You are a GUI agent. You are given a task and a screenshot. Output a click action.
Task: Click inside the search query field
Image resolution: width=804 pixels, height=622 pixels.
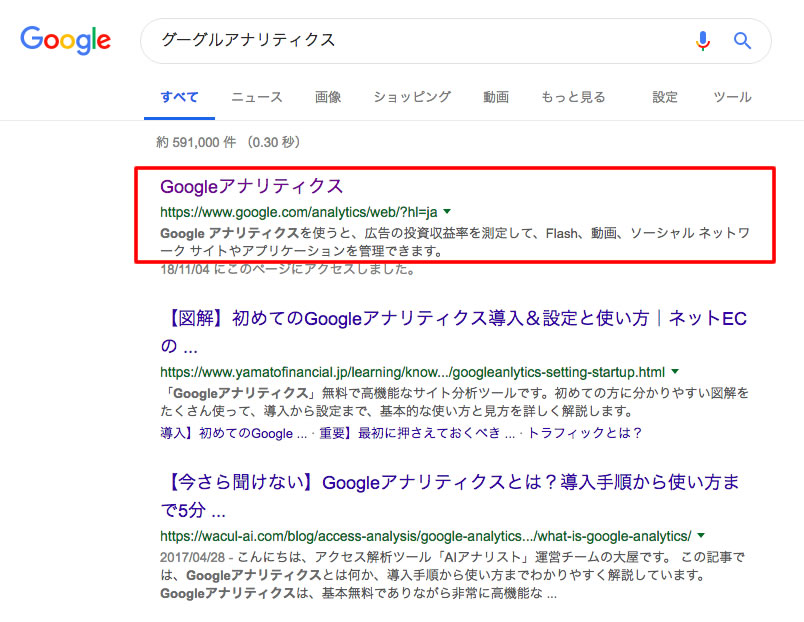click(x=400, y=41)
